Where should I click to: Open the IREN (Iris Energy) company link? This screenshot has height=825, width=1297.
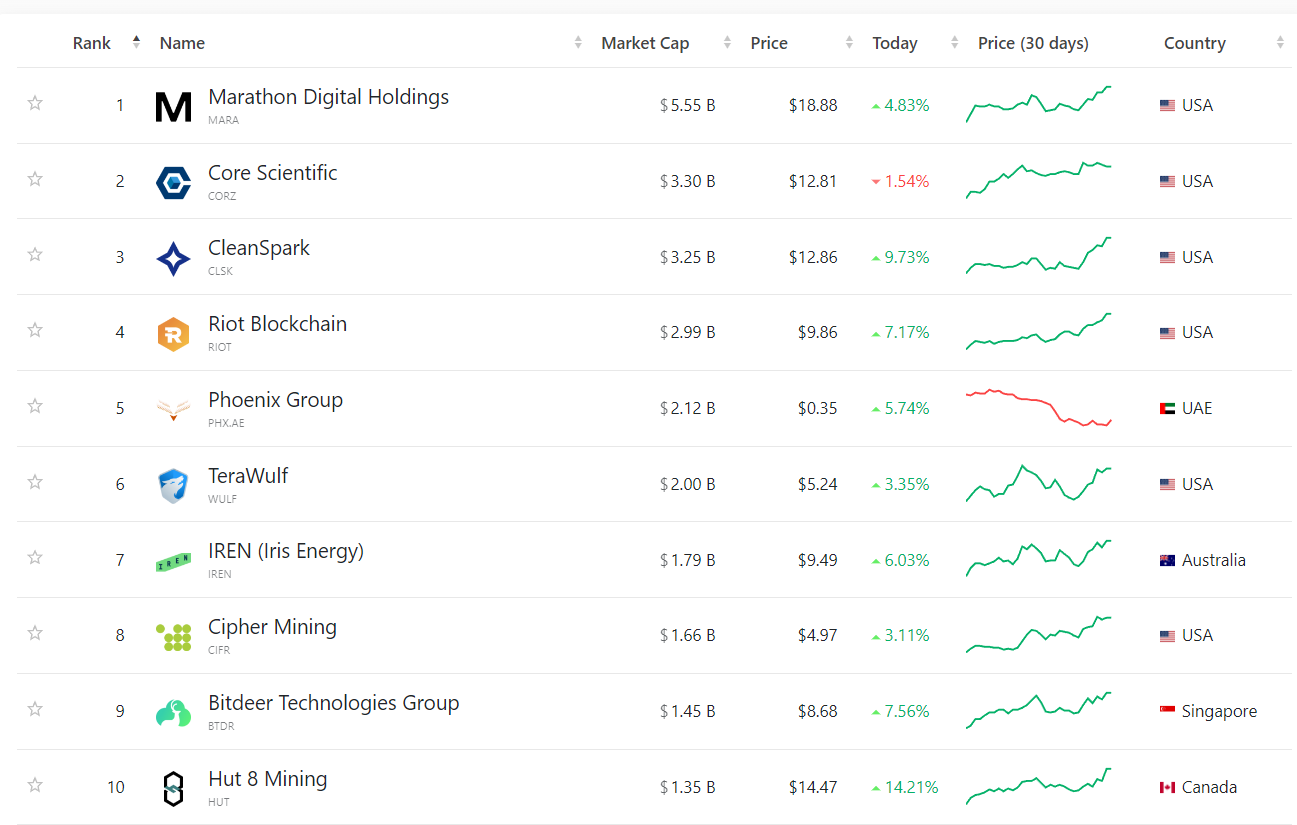tap(285, 551)
